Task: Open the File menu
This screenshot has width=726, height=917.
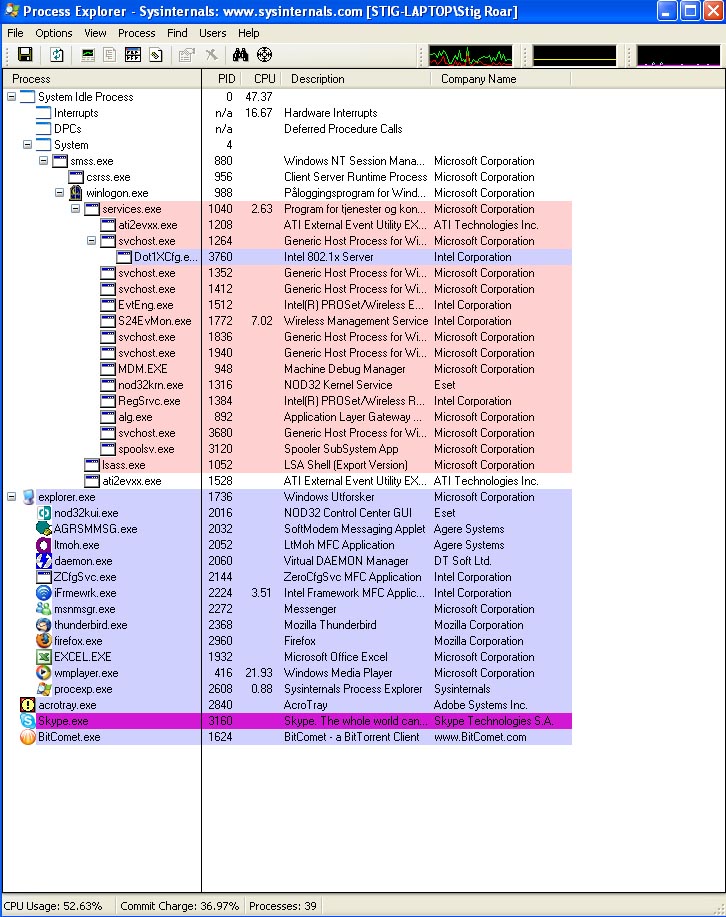Action: tap(15, 33)
